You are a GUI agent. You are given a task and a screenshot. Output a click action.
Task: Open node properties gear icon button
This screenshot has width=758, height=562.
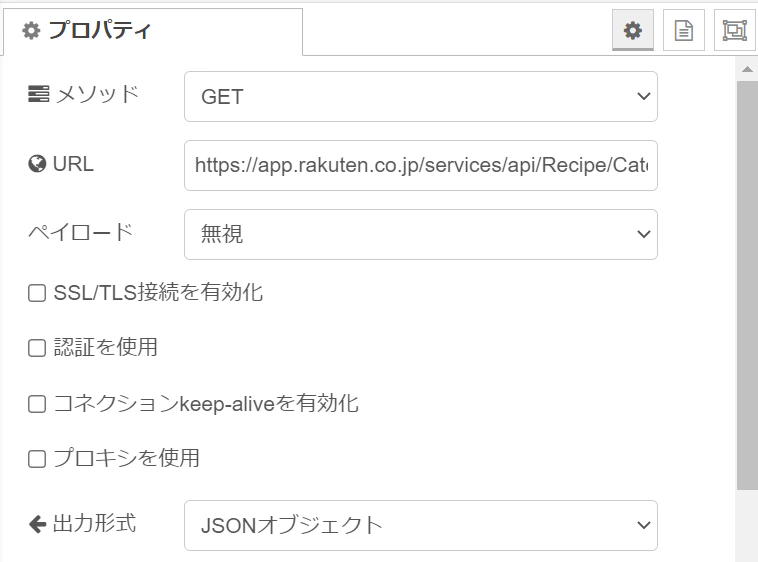[x=632, y=30]
